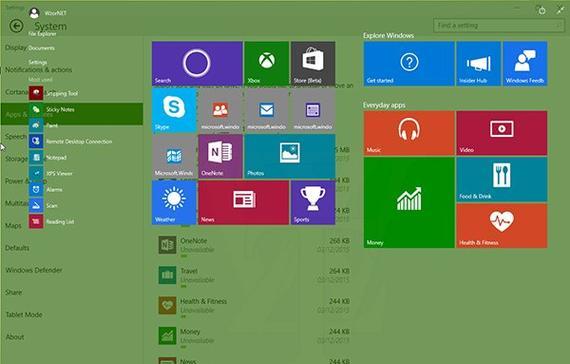570x364 pixels.
Task: Launch the Store (Beta) tile
Action: pyautogui.click(x=313, y=63)
